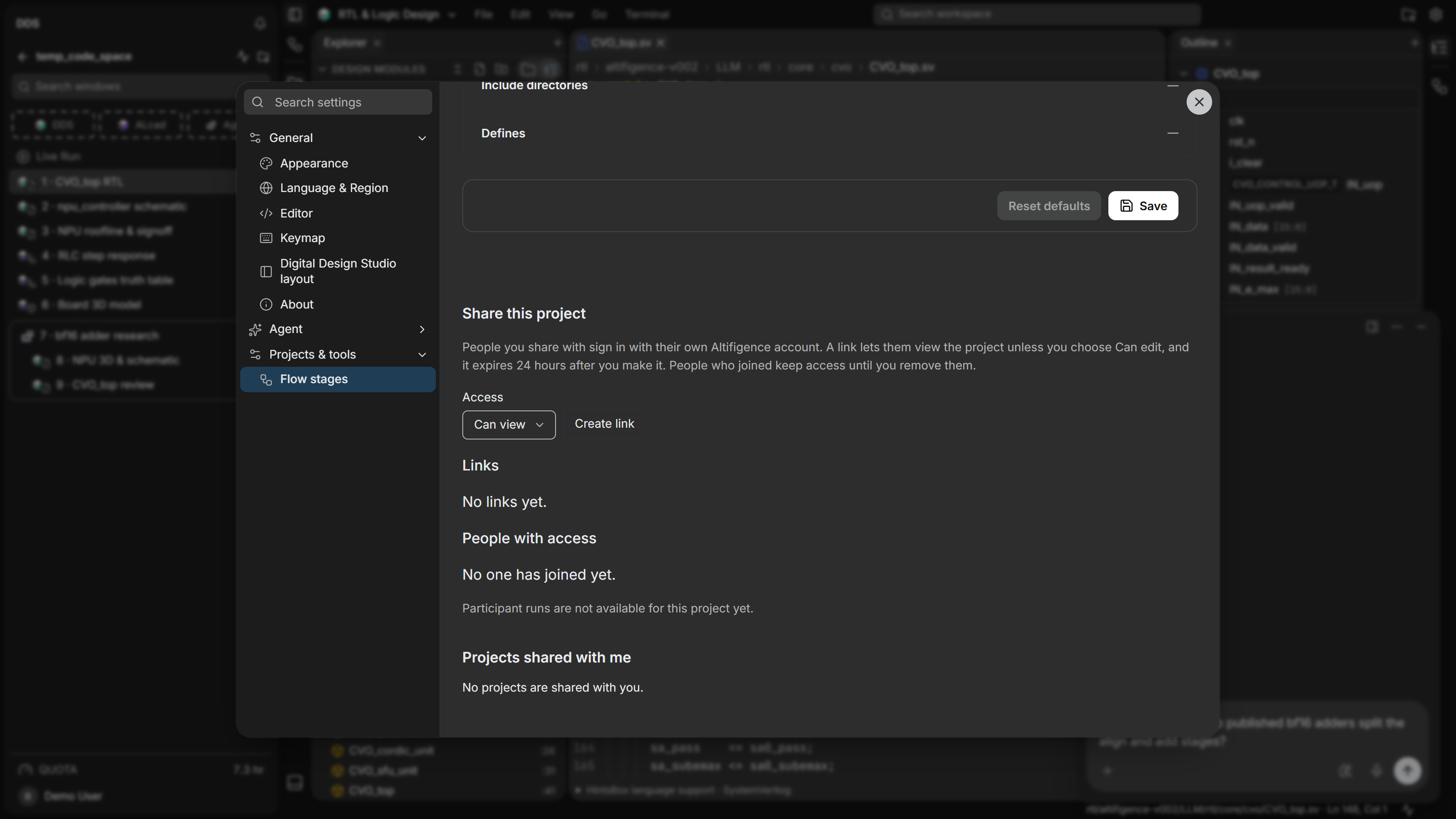
Task: Click the send arrow button in background chat
Action: (x=1407, y=770)
